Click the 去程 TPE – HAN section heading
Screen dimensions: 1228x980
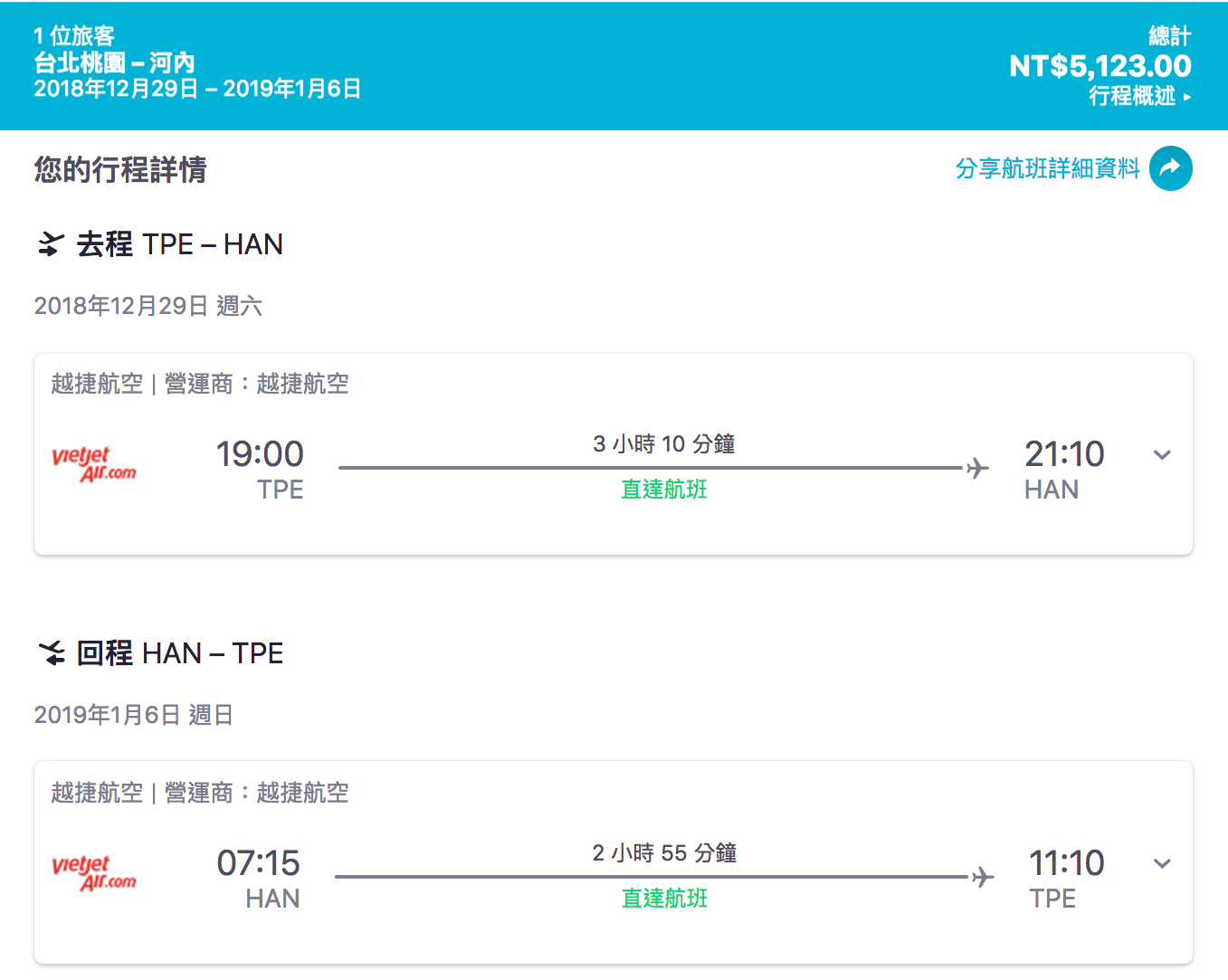[x=179, y=244]
